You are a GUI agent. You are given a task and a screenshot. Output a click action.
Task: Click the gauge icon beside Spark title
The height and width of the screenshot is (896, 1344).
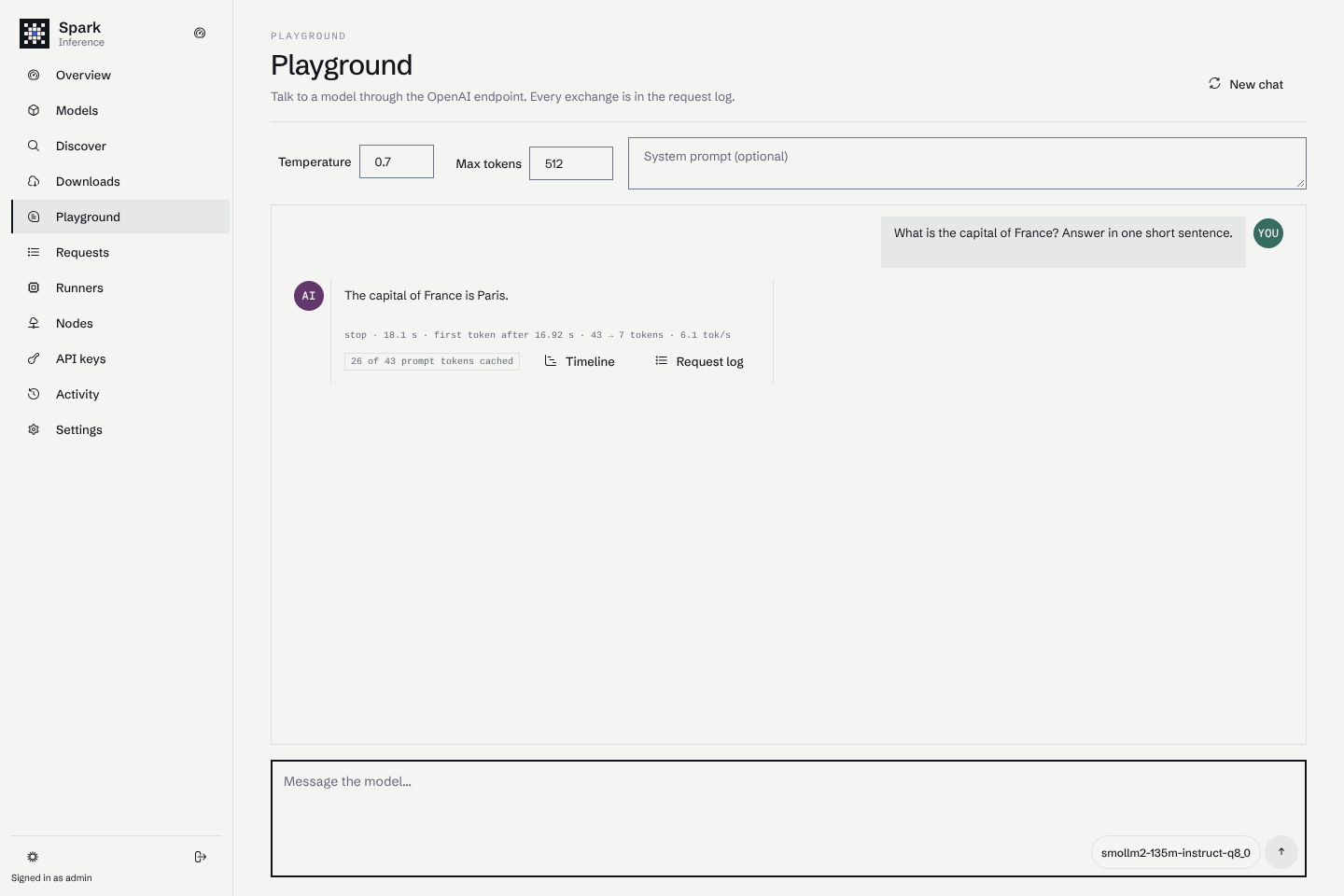tap(200, 33)
